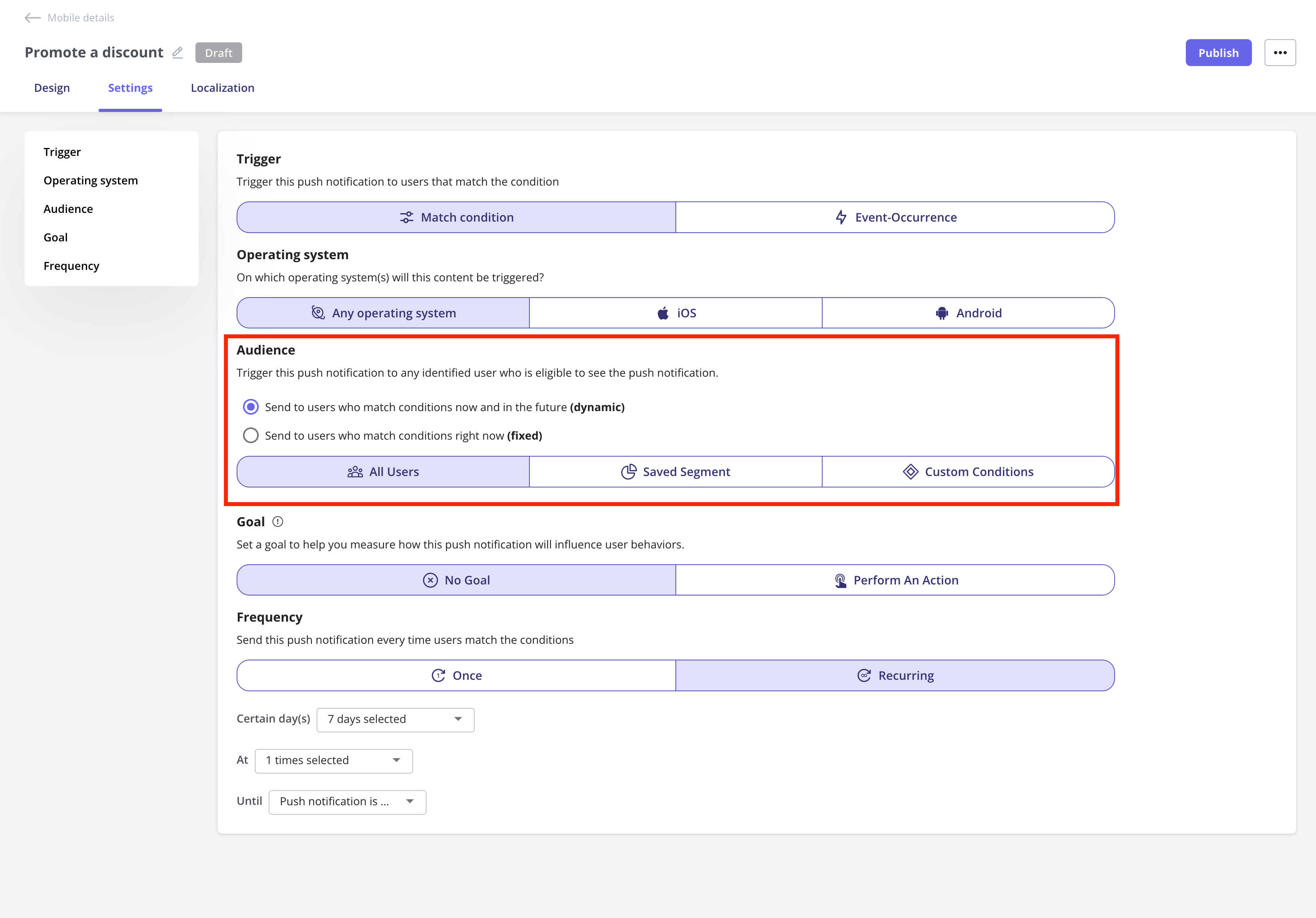The height and width of the screenshot is (918, 1316).
Task: Select Custom Conditions for the audience
Action: (968, 472)
